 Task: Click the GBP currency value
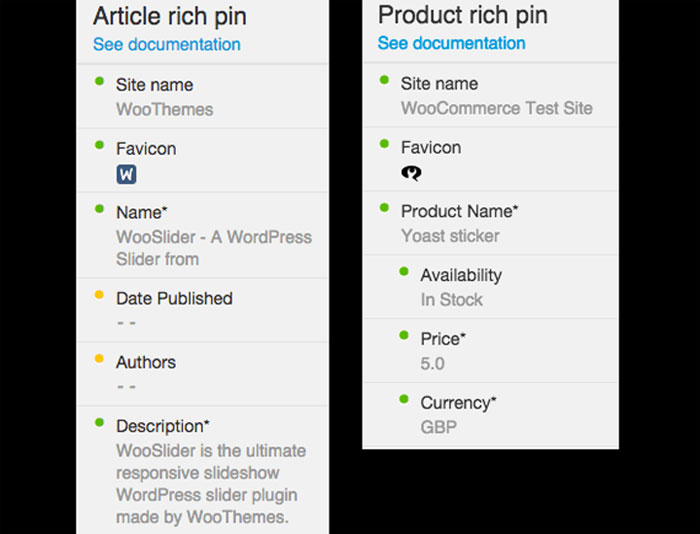click(x=438, y=427)
